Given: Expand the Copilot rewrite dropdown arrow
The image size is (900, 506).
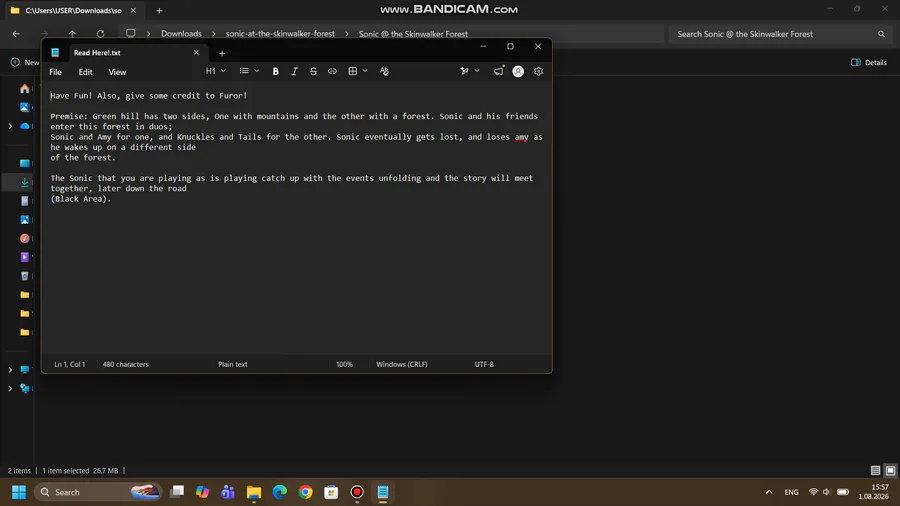Looking at the screenshot, I should pyautogui.click(x=477, y=71).
